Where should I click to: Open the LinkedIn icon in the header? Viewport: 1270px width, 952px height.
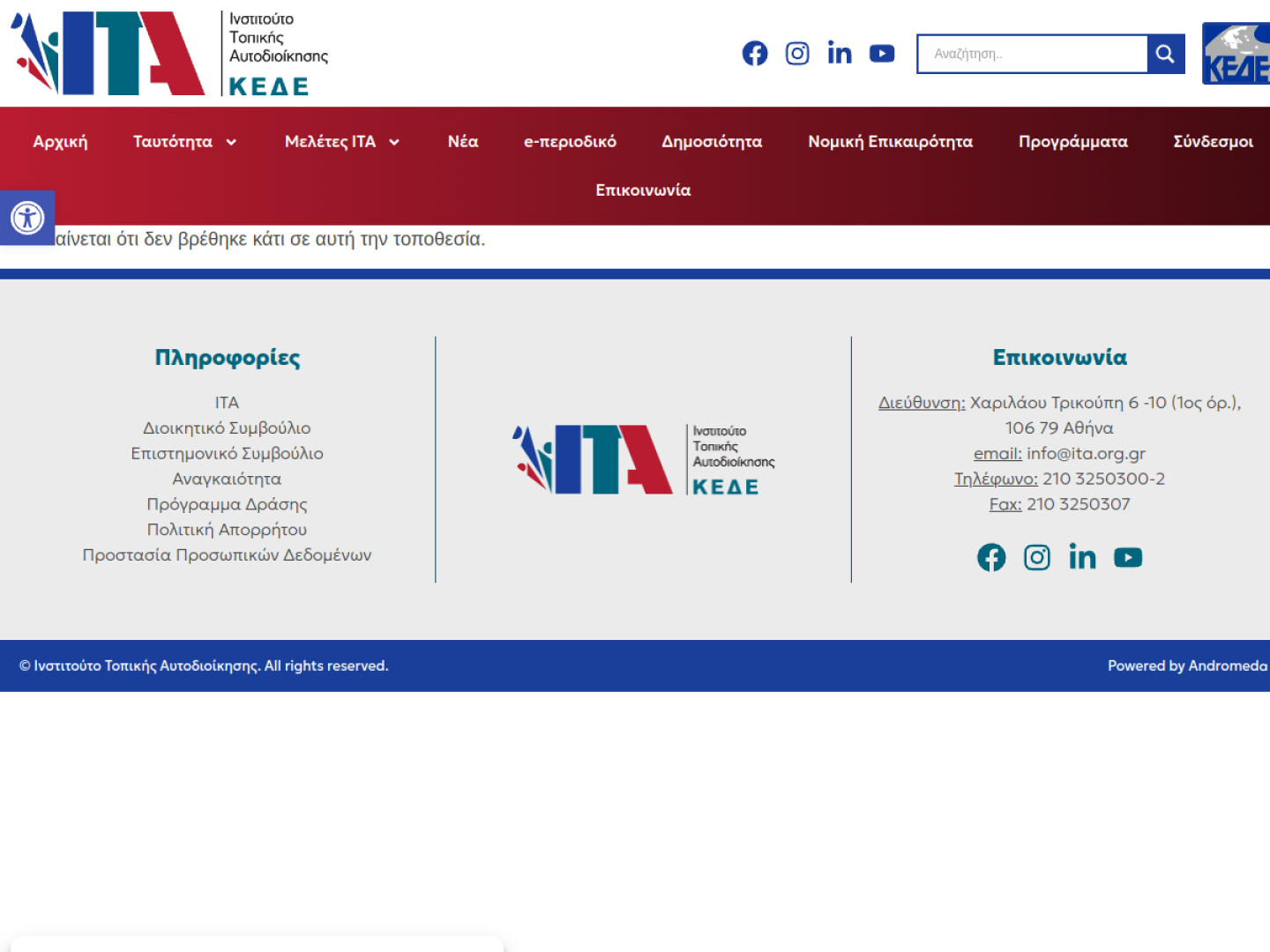point(840,54)
